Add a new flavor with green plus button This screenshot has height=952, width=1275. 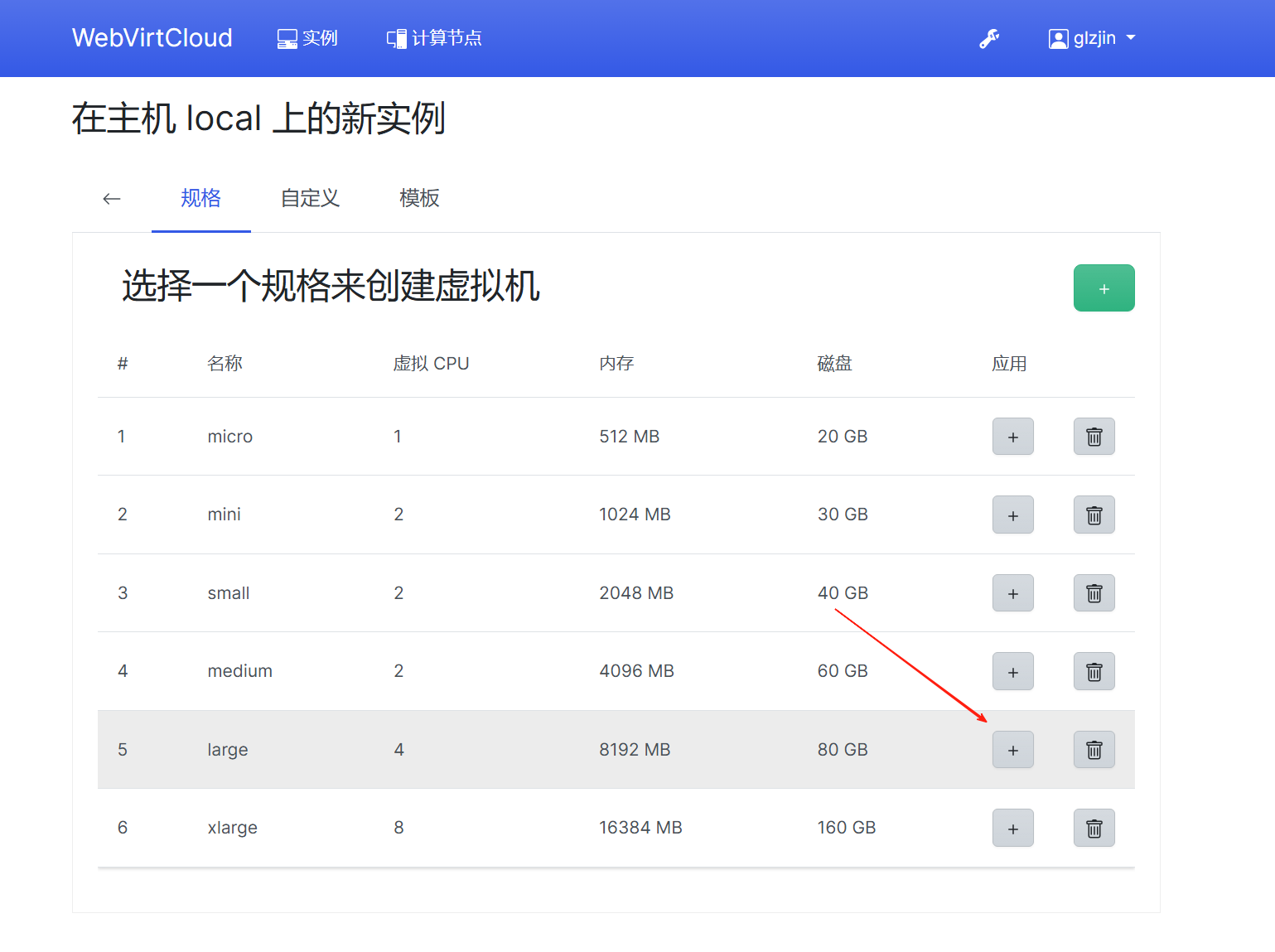click(x=1104, y=288)
